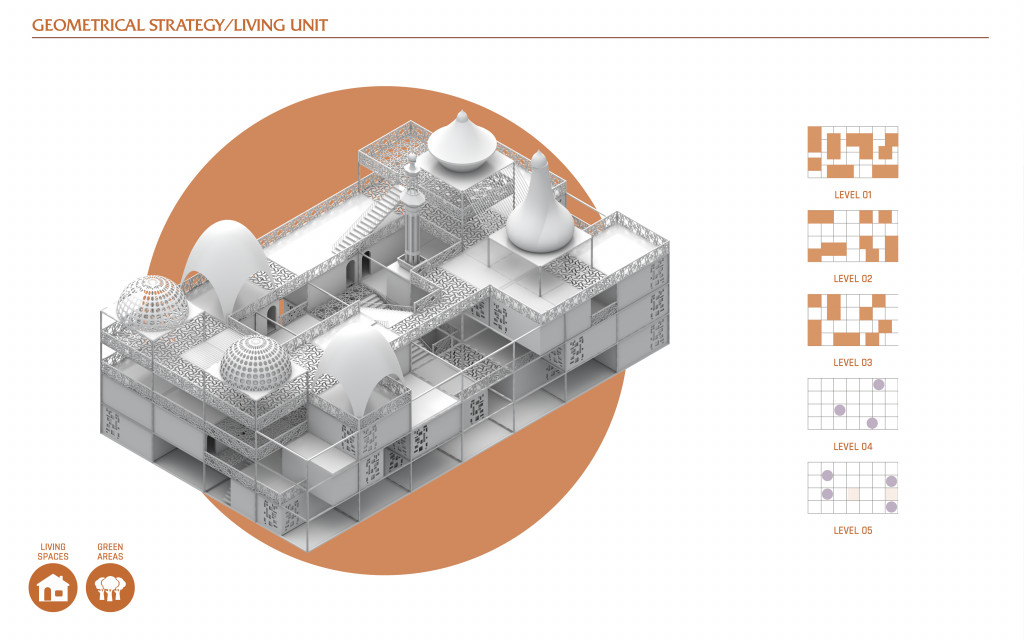
Task: Click the Living Spaces house icon
Action: click(x=53, y=588)
